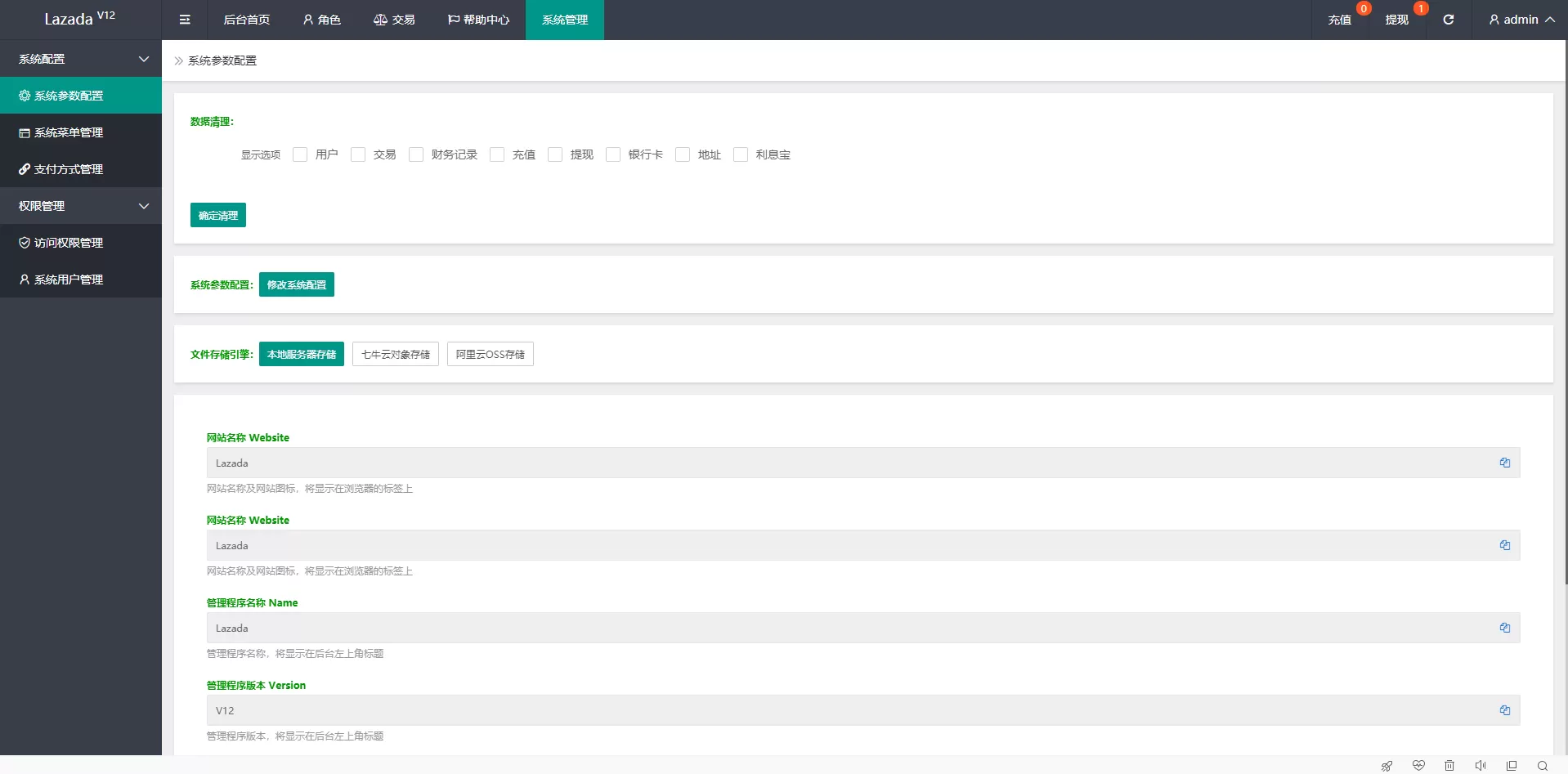Click the rocket icon in bottom bar
Viewport: 1568px width, 774px height.
pyautogui.click(x=1387, y=766)
